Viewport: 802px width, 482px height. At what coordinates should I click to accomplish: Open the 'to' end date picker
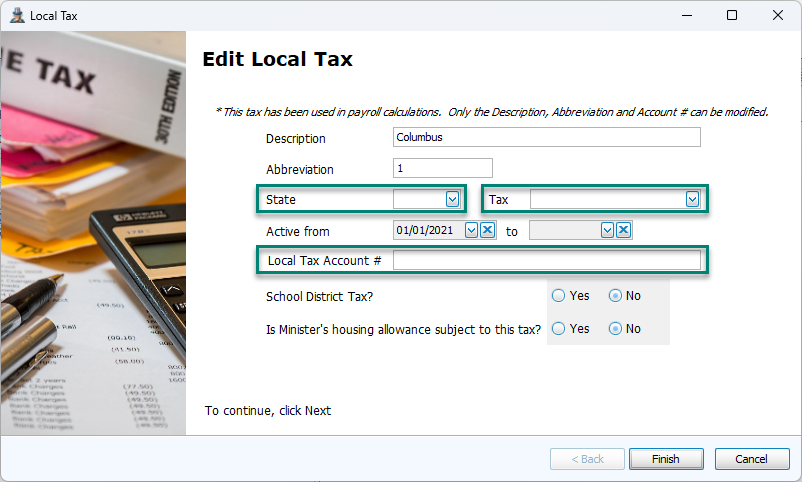pyautogui.click(x=607, y=230)
